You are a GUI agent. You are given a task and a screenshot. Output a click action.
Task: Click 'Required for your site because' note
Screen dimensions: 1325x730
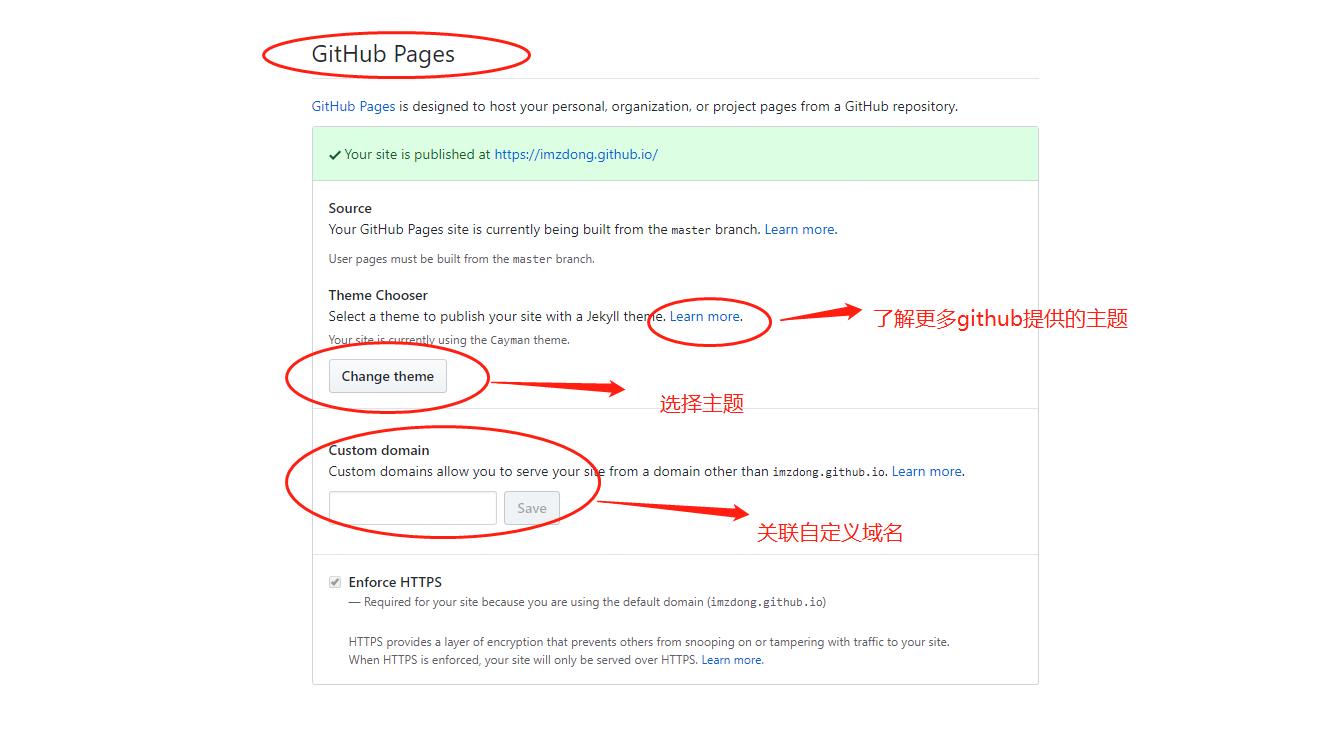587,602
